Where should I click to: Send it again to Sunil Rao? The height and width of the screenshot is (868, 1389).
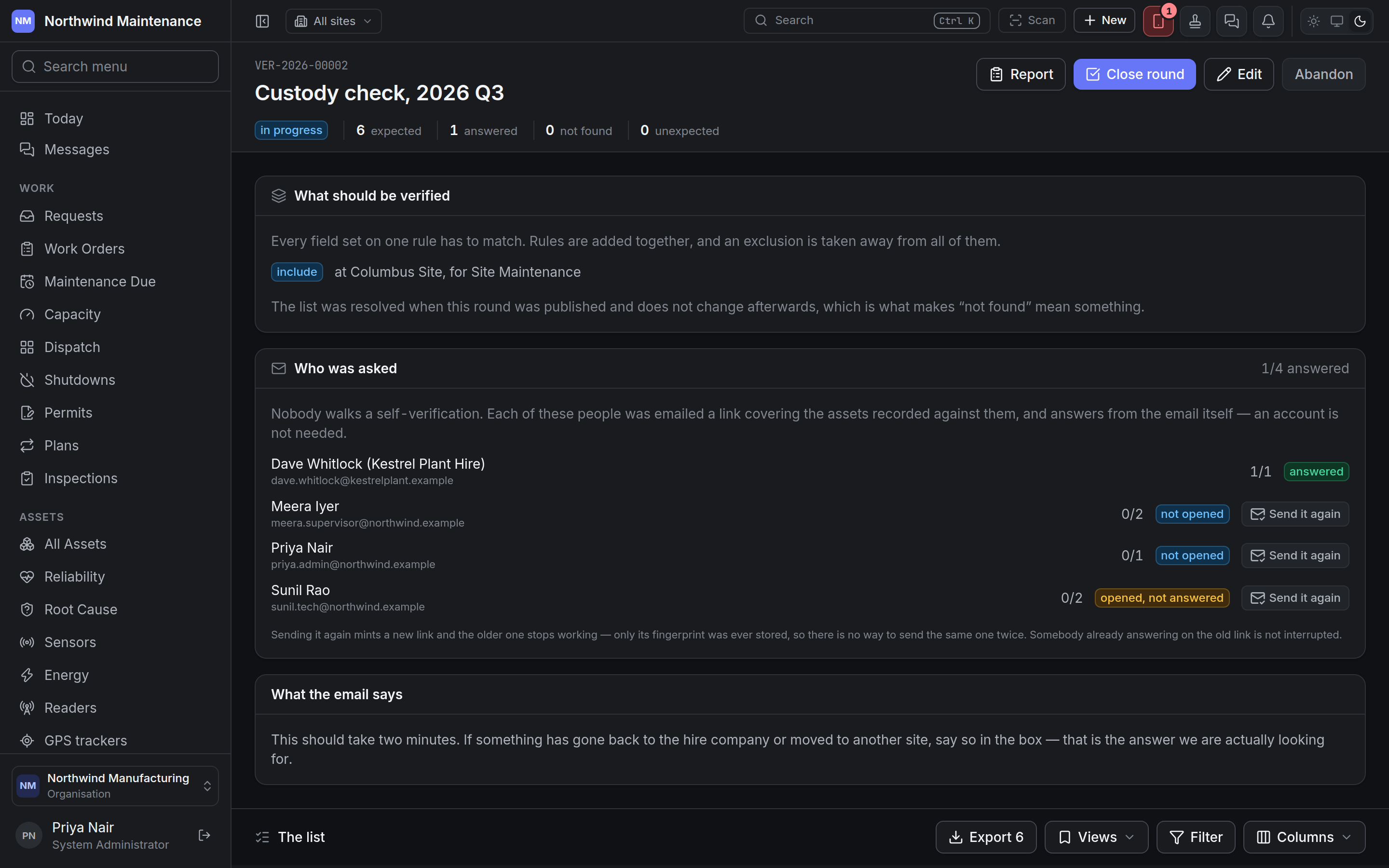[1295, 597]
